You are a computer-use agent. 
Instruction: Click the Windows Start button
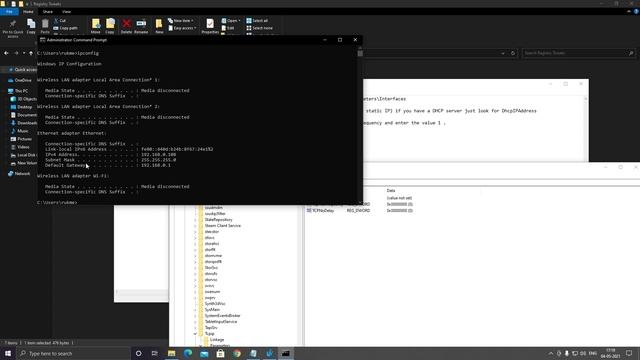coord(8,353)
